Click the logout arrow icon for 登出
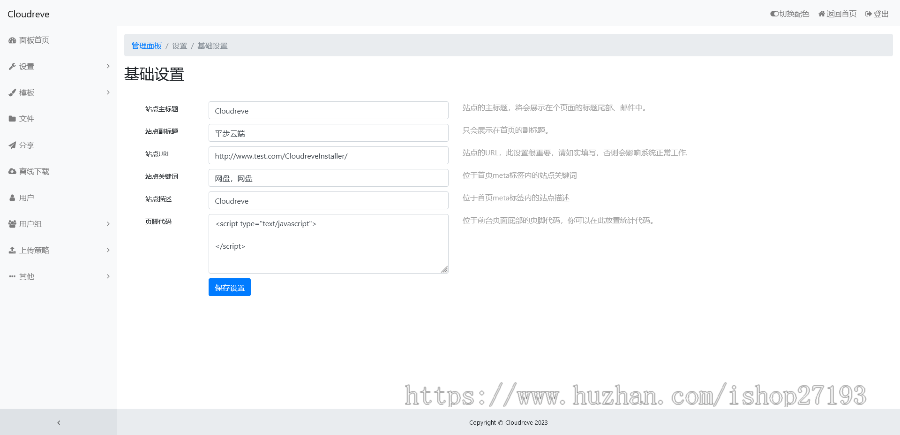Screen dimensions: 900x435 click(868, 14)
